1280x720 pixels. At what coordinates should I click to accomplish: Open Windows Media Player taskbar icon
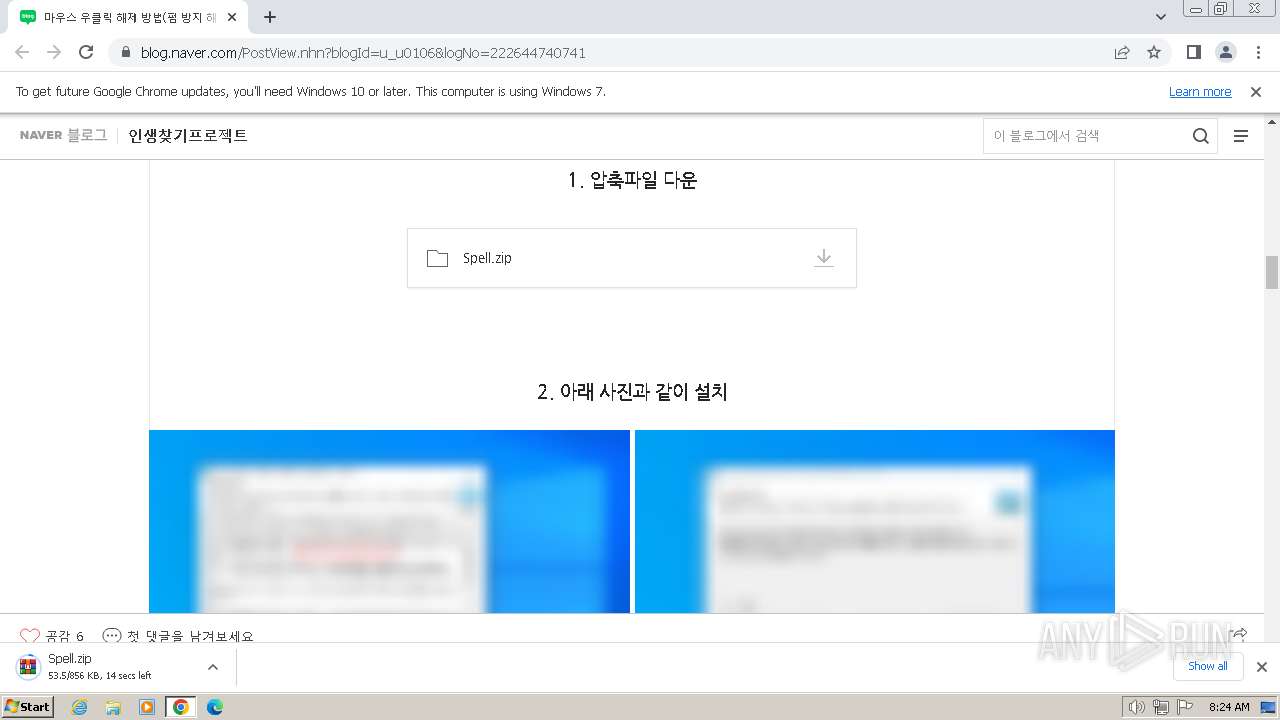tap(147, 707)
